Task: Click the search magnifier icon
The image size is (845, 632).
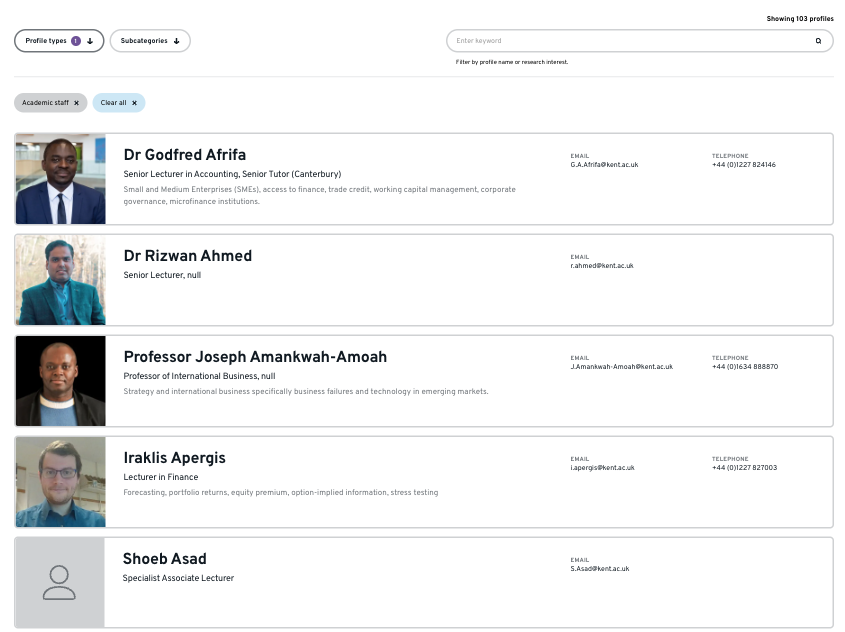Action: pyautogui.click(x=818, y=41)
